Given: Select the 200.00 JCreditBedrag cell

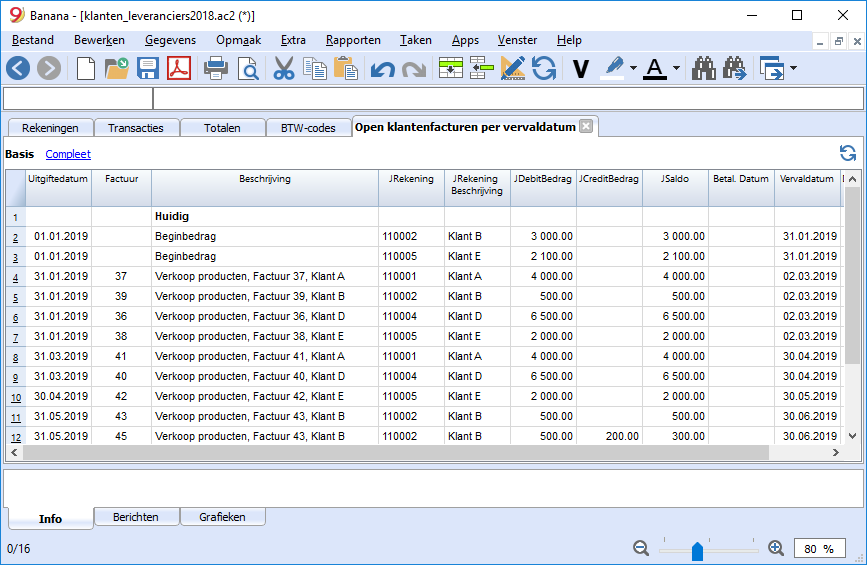Looking at the screenshot, I should [609, 436].
